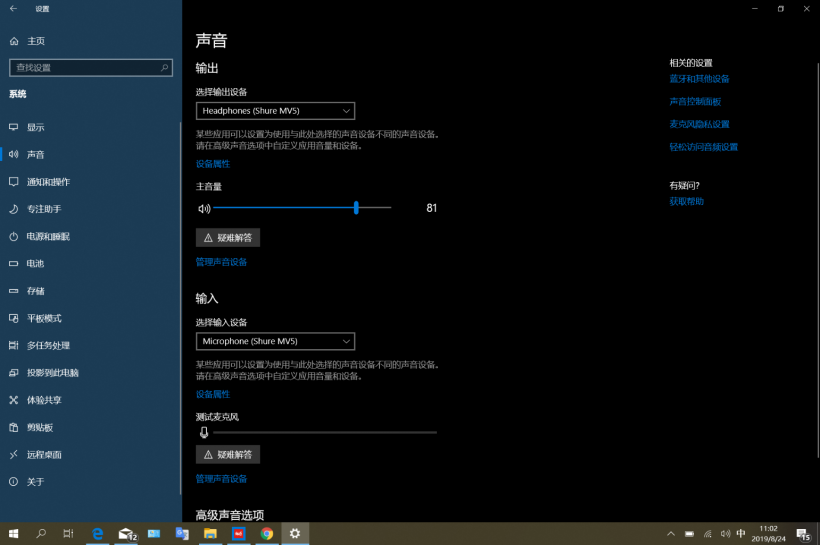Viewport: 820px width, 545px height.
Task: Open the Windows Start menu
Action: pyautogui.click(x=13, y=534)
